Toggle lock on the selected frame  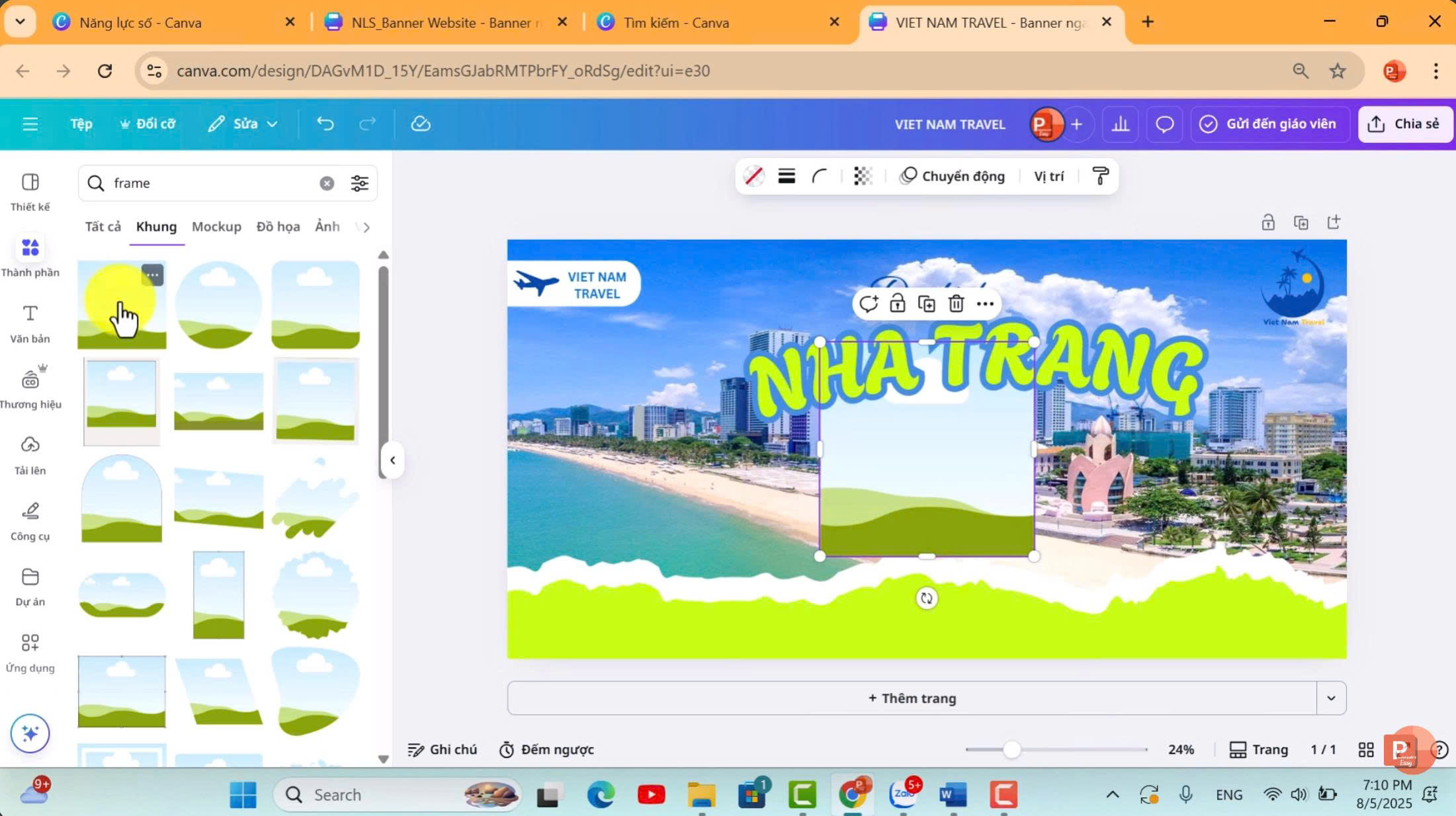(897, 304)
